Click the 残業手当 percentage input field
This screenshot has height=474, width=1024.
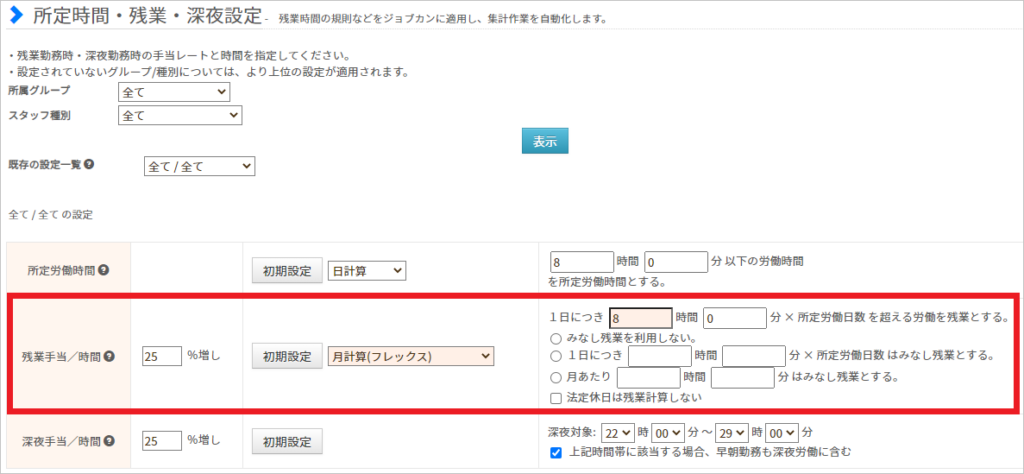161,356
